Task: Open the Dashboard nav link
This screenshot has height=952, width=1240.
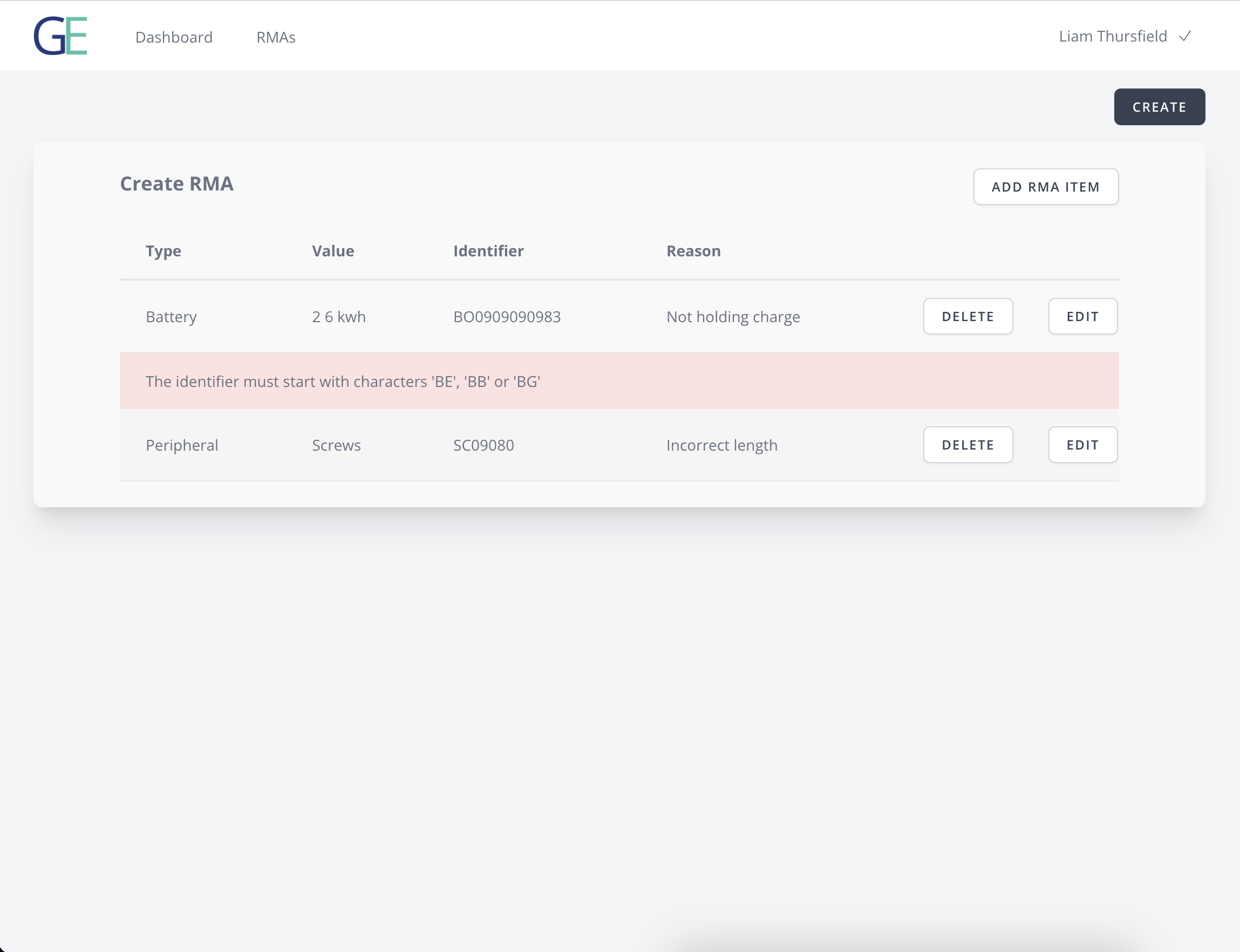Action: tap(174, 37)
